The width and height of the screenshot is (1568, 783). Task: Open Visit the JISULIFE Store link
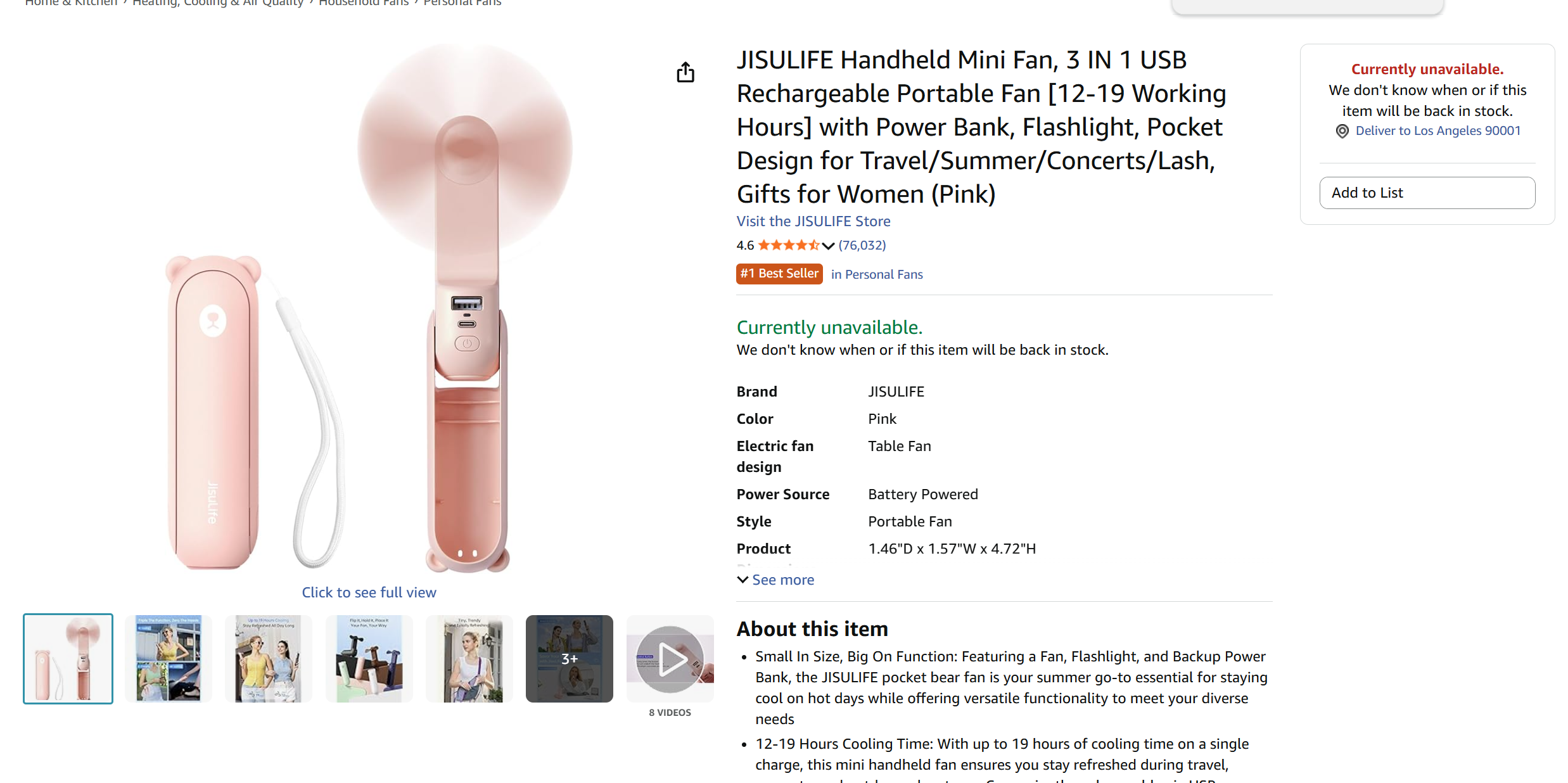(813, 221)
